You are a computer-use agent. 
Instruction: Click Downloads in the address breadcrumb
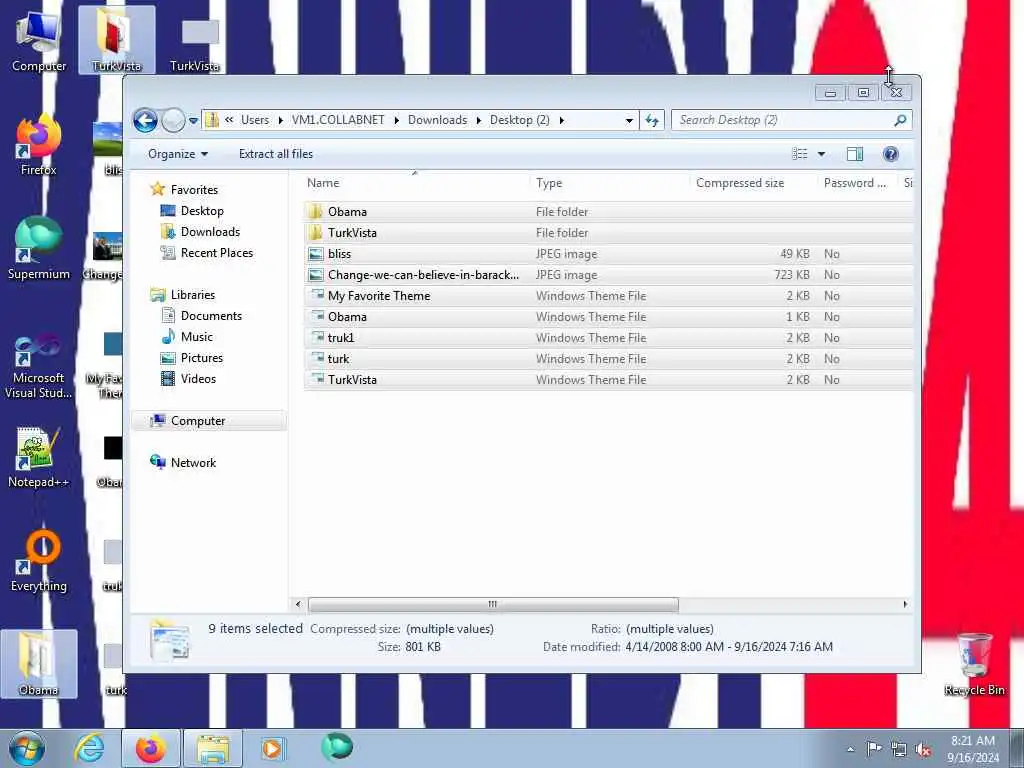[x=438, y=120]
